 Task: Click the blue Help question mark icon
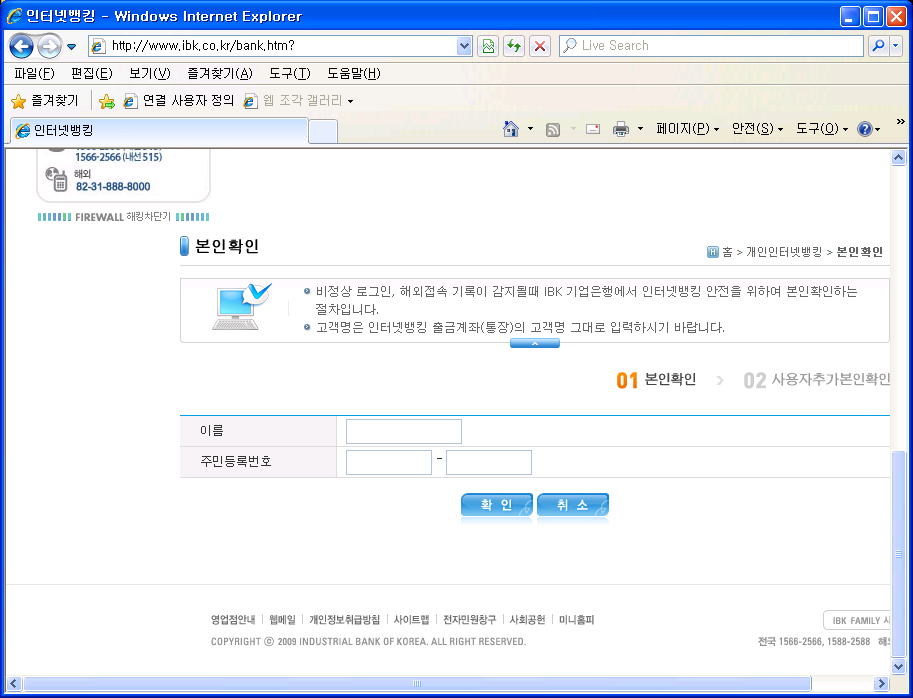tap(865, 129)
